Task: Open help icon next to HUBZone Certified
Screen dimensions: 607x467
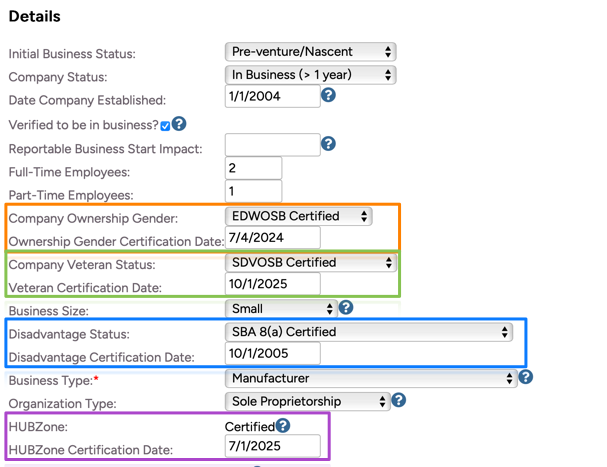Action: pos(283,426)
